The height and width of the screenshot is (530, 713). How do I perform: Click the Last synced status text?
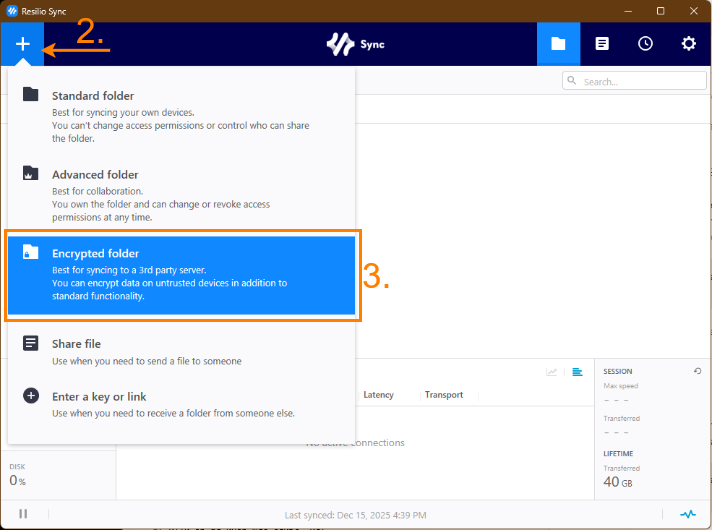click(355, 515)
